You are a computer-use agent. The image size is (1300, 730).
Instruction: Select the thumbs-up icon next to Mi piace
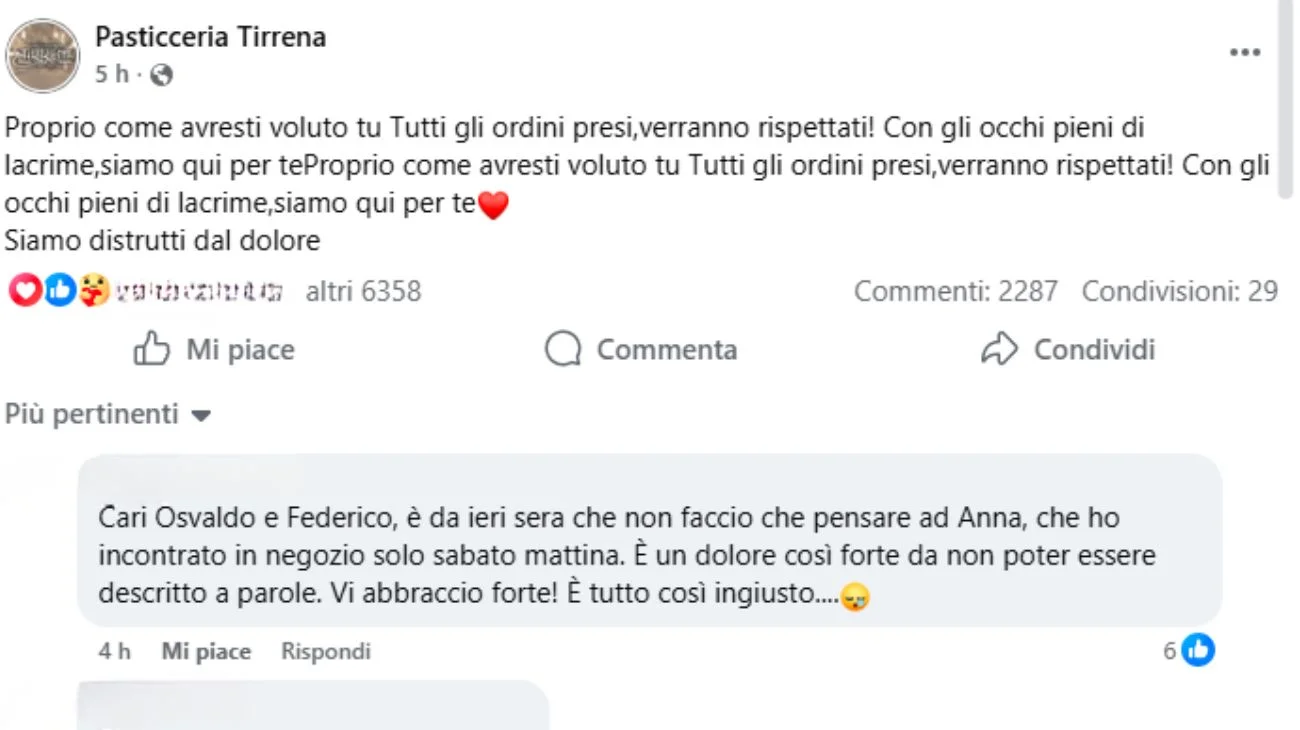[x=153, y=349]
